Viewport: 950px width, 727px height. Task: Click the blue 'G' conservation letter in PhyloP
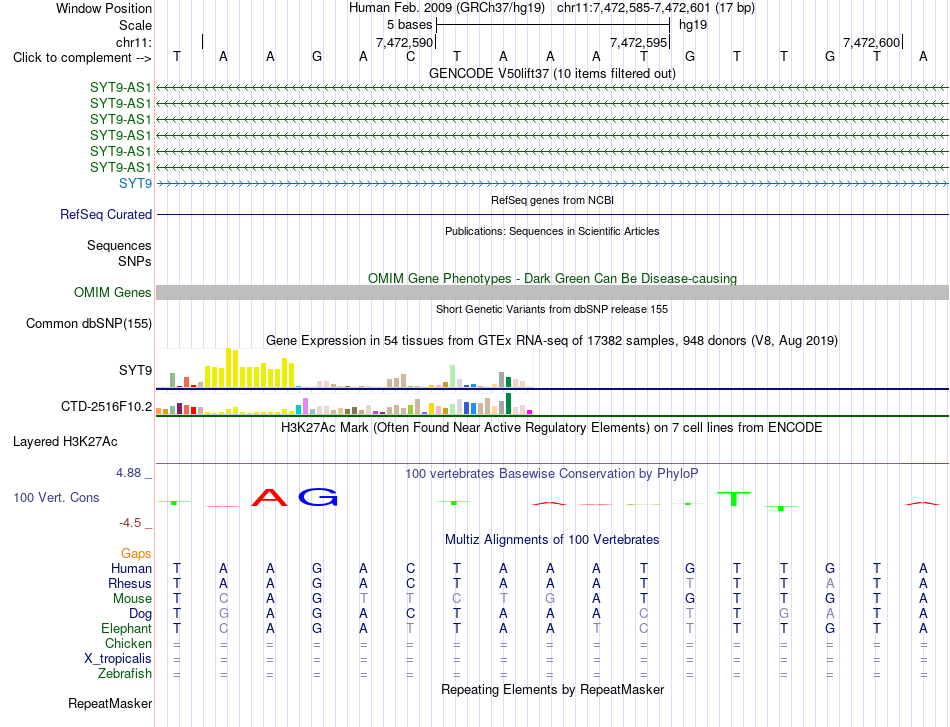[x=317, y=497]
